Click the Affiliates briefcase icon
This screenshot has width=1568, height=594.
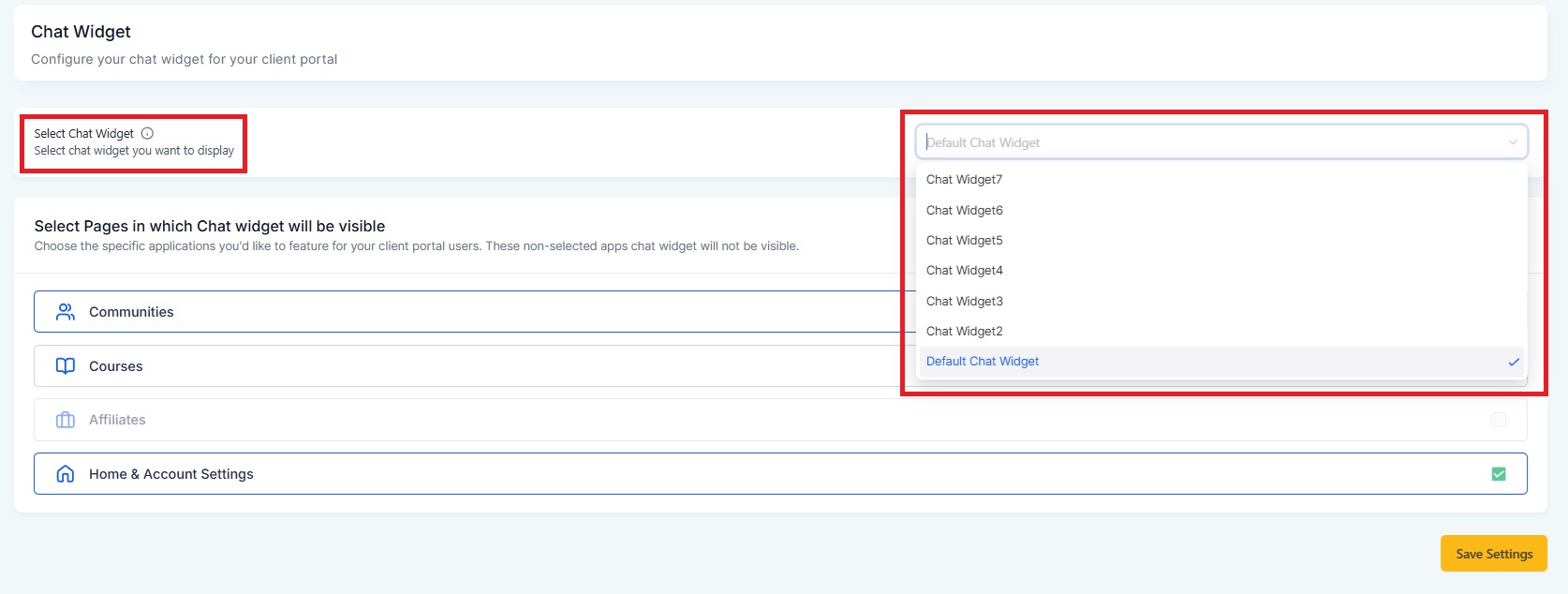[x=66, y=420]
